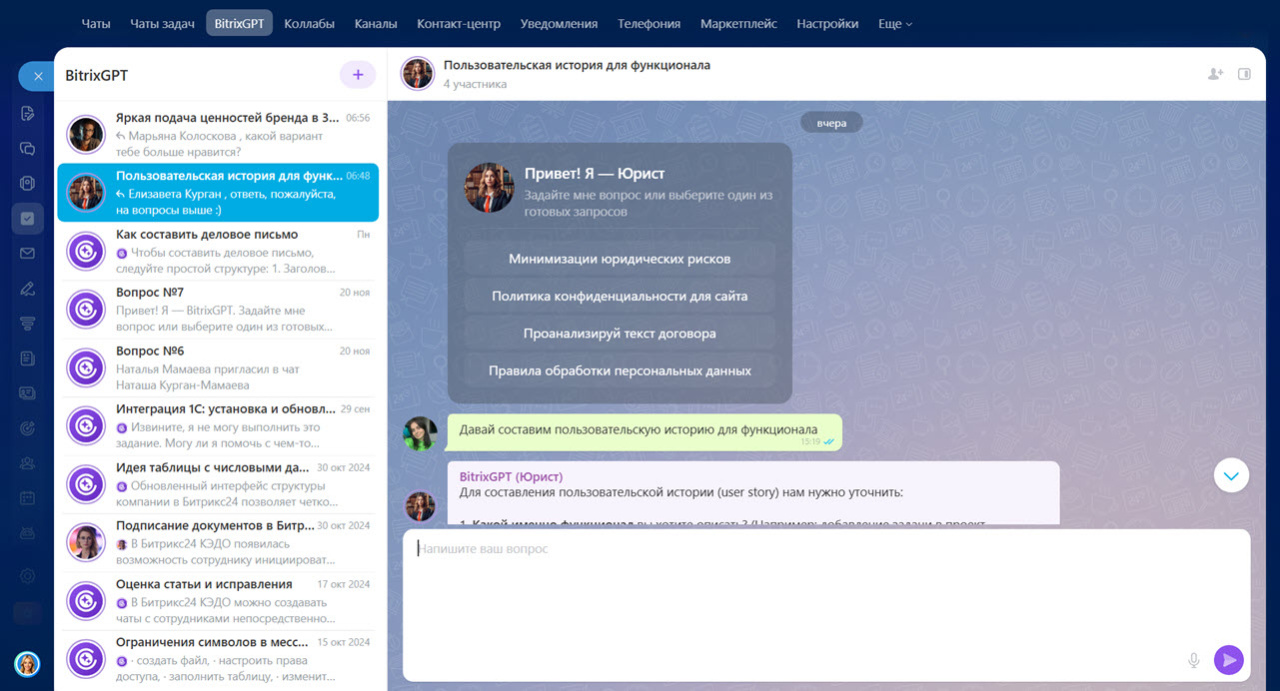Open the mail envelope icon in left sidebar
The width and height of the screenshot is (1280, 691).
[x=27, y=253]
